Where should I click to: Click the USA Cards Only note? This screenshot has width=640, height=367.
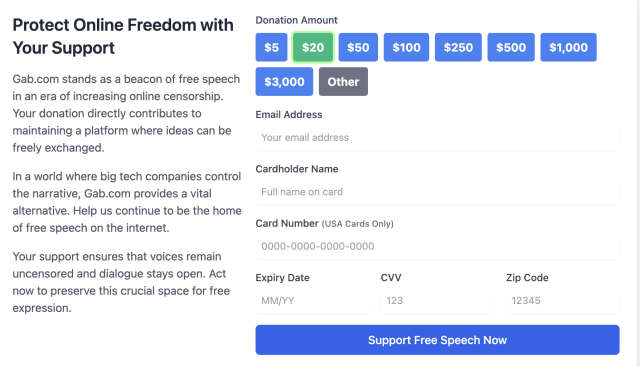pos(358,224)
